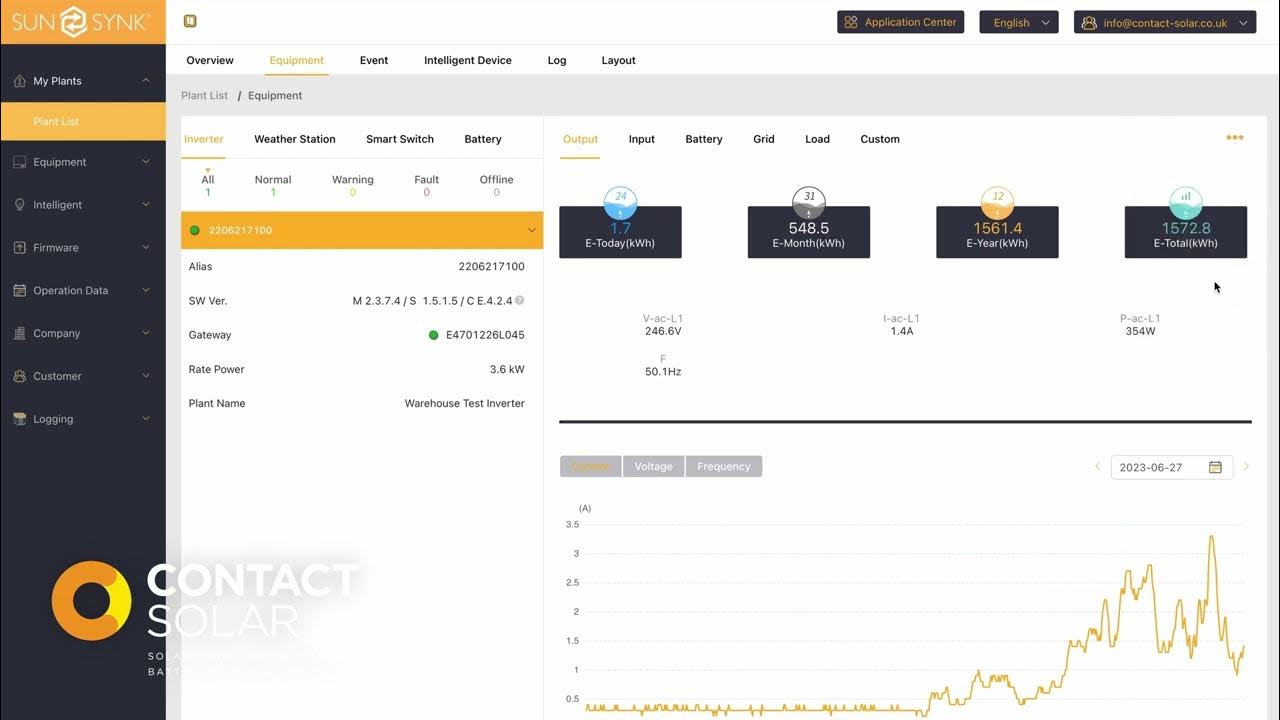
Task: Go to previous day arrow
Action: click(1097, 467)
